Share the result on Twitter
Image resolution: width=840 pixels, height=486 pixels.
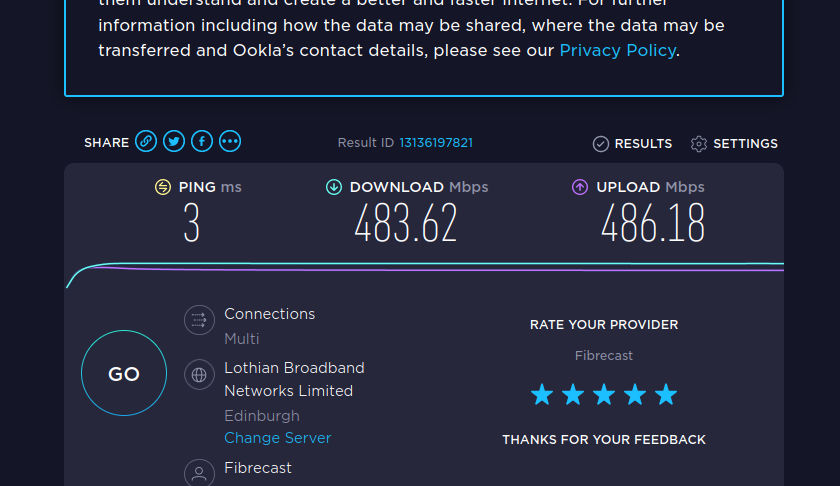tap(174, 141)
